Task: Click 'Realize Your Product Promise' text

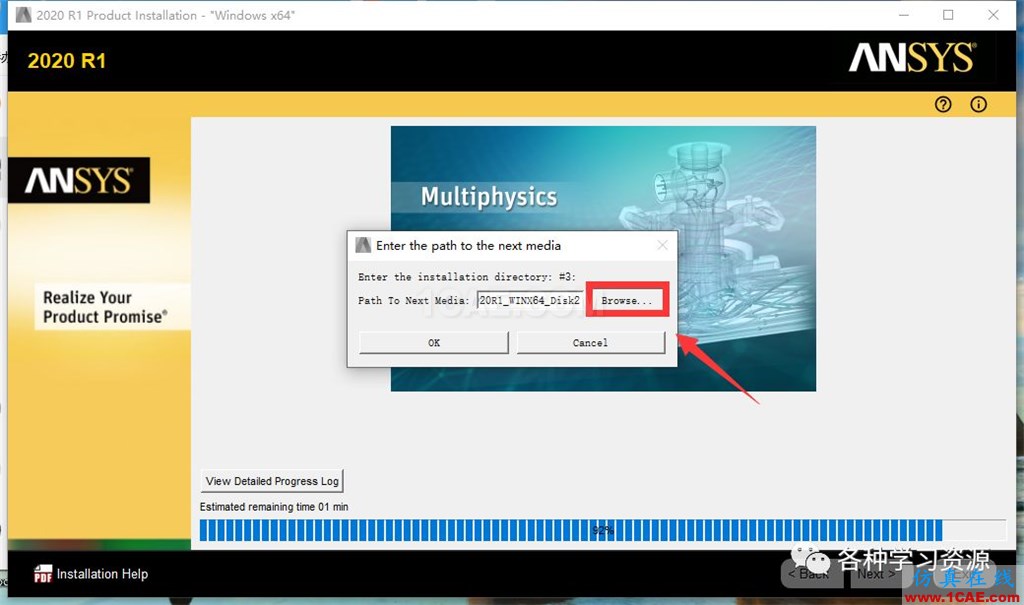Action: tap(105, 306)
